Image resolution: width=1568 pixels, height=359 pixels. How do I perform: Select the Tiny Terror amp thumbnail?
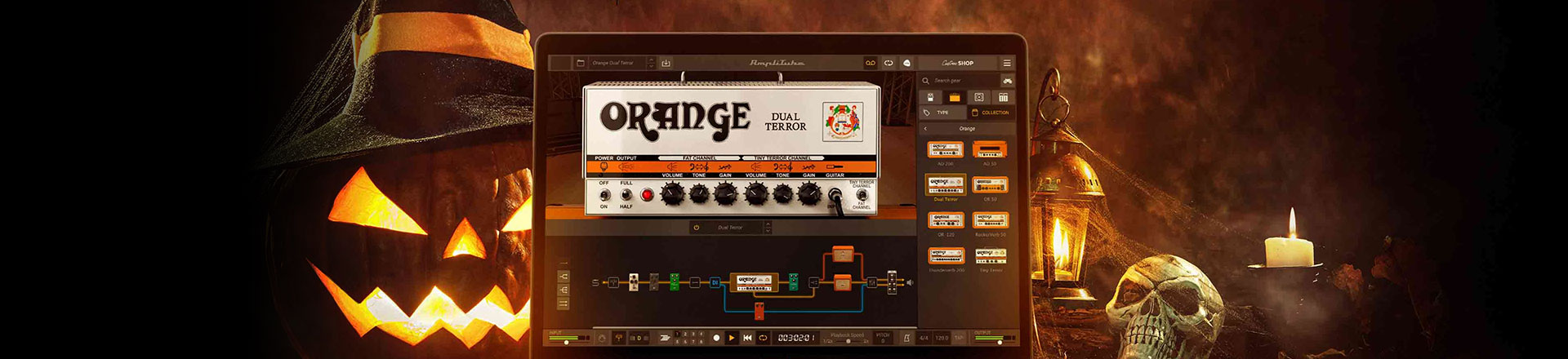coord(990,255)
